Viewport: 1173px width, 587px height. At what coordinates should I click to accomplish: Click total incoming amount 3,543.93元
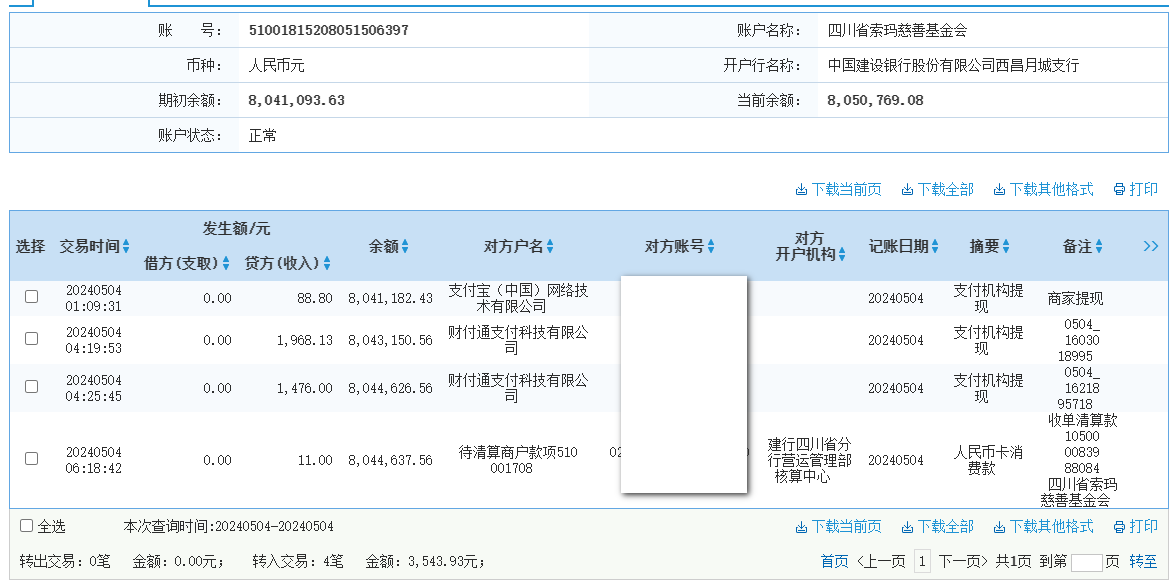click(446, 562)
